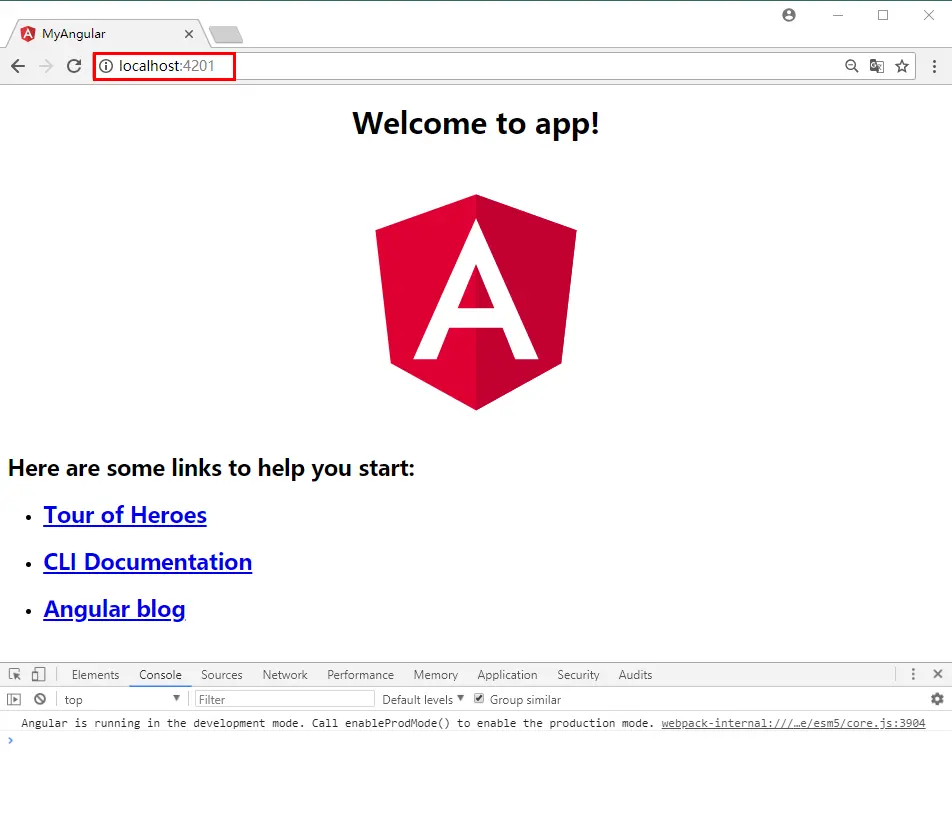Open the Angular blog link
952x821 pixels.
(x=114, y=609)
